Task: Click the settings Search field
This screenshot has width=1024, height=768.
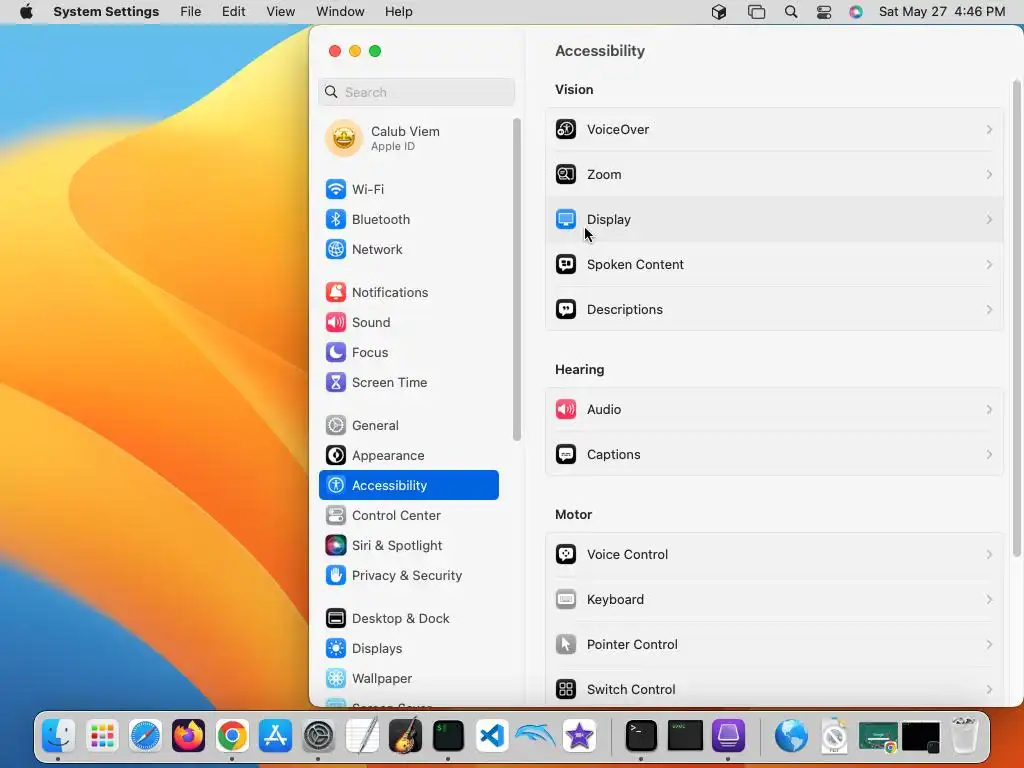Action: click(x=417, y=92)
